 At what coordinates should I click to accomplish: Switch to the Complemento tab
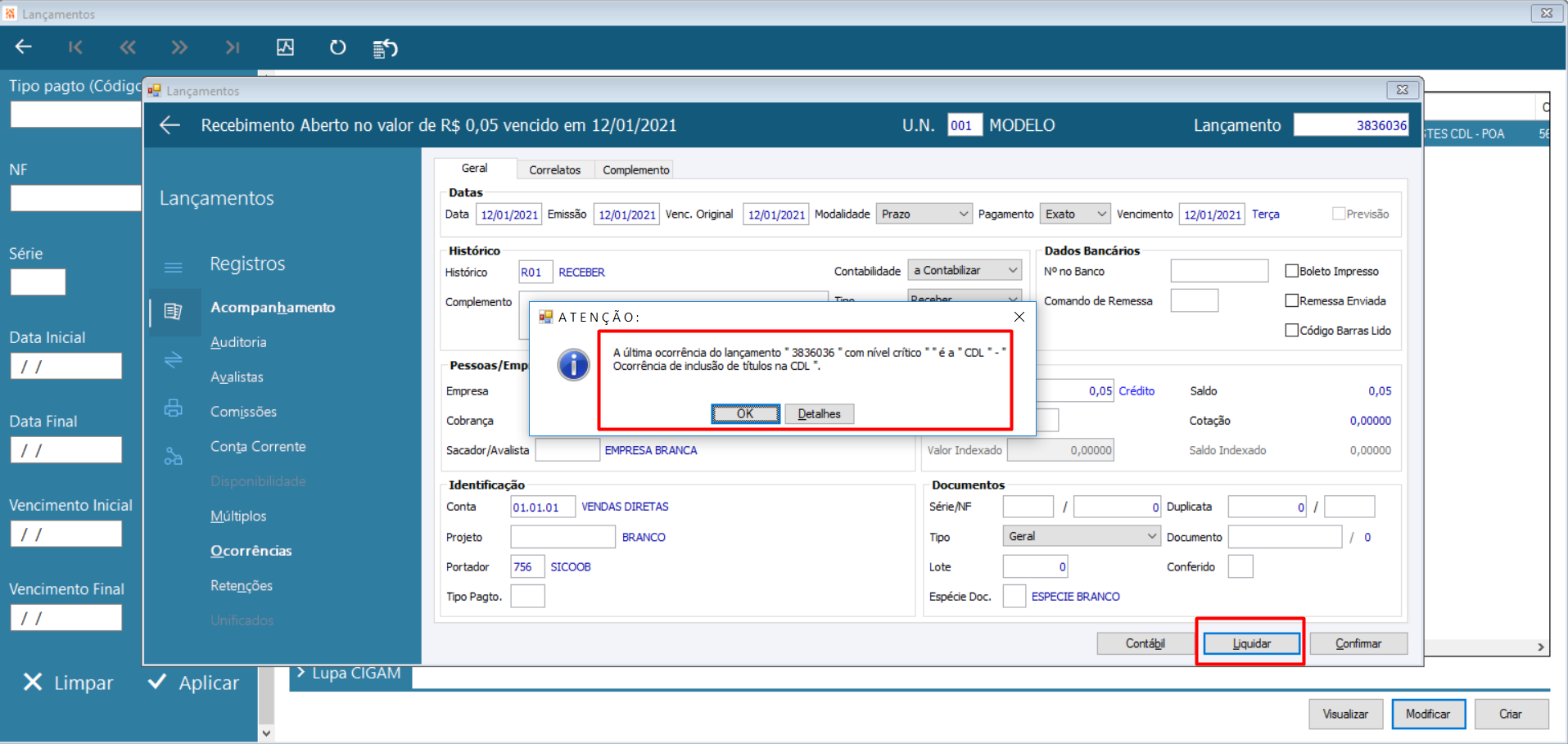[636, 169]
